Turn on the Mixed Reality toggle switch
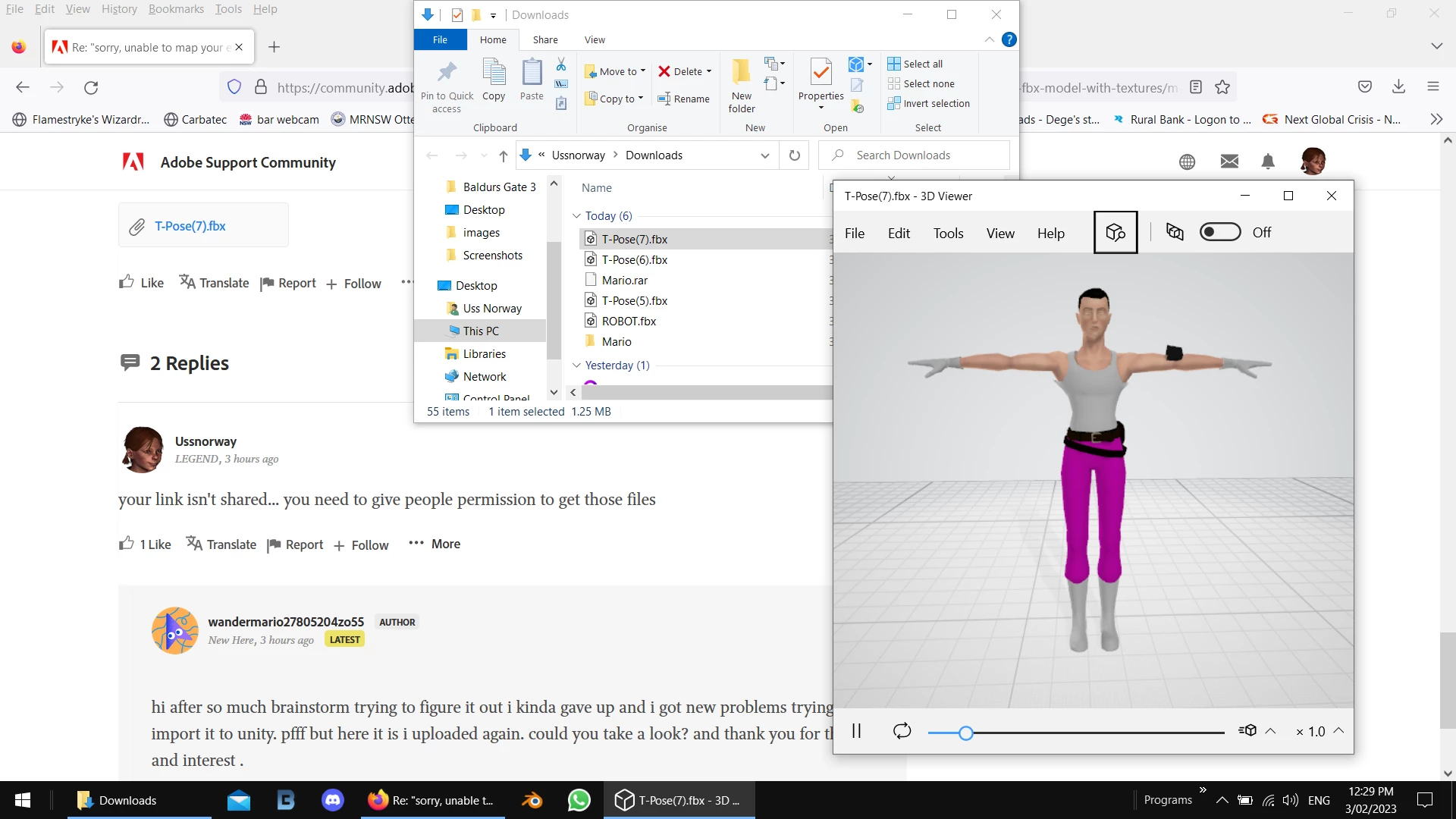Image resolution: width=1456 pixels, height=819 pixels. [1219, 232]
